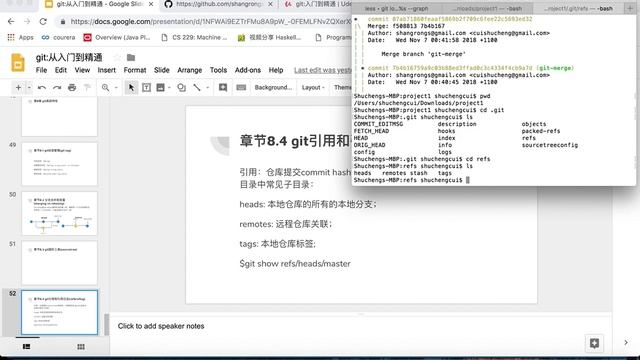
Task: Click the browser Back arrow
Action: [x=11, y=21]
